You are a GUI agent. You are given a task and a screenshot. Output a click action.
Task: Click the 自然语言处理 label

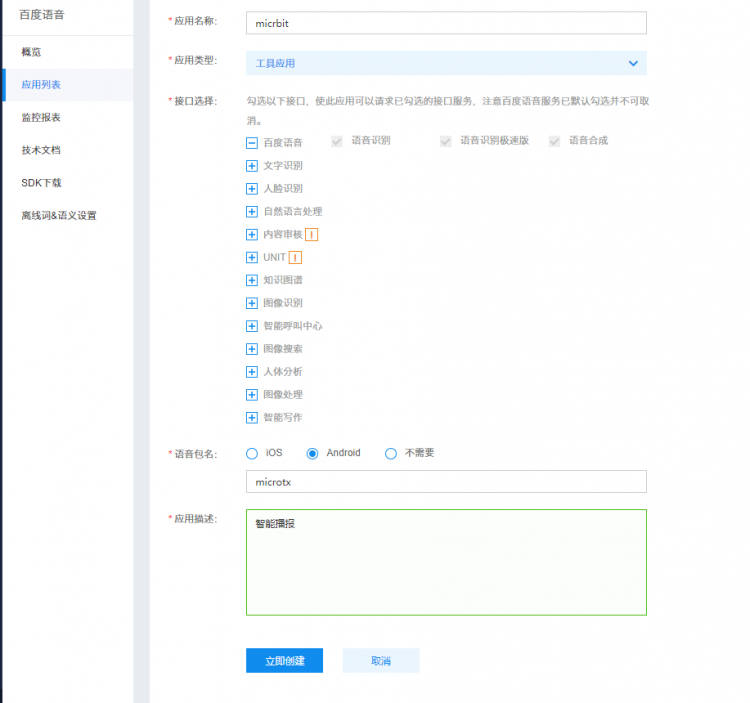(x=293, y=211)
